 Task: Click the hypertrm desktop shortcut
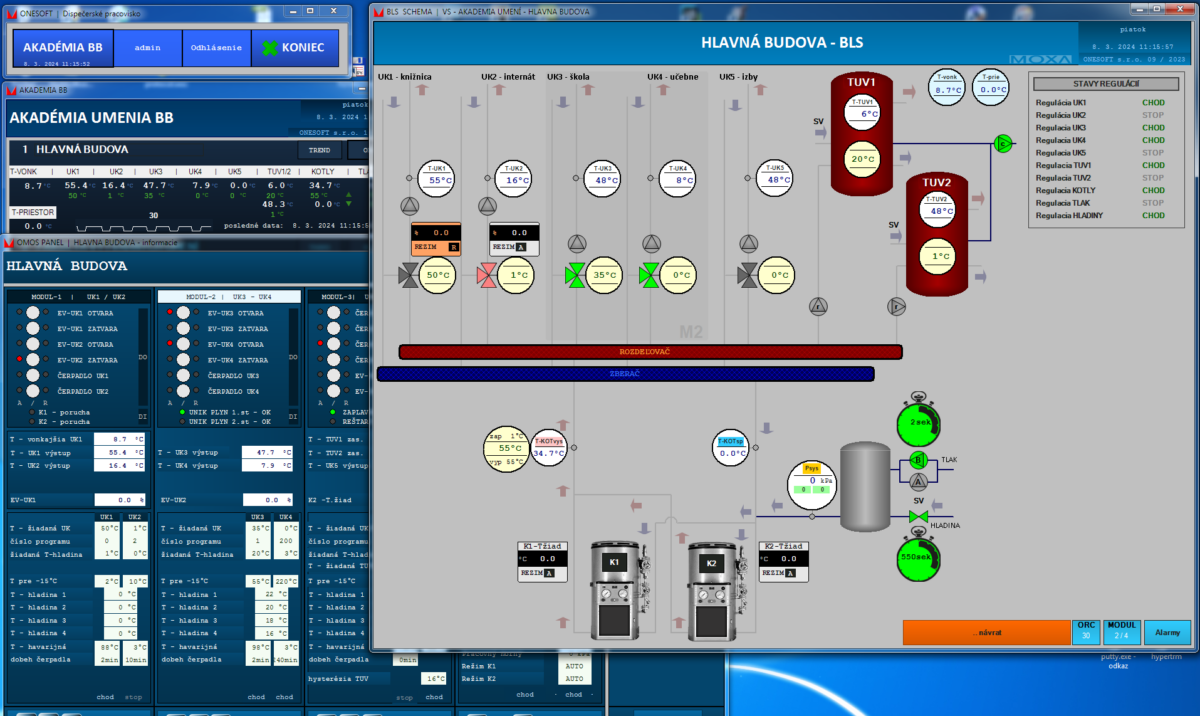tap(1167, 657)
